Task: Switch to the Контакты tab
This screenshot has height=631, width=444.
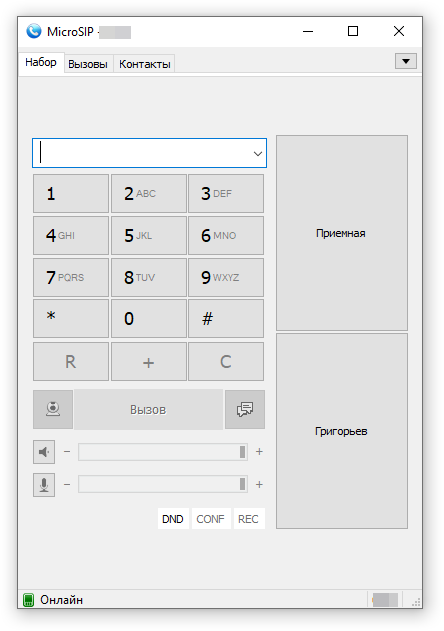Action: coord(145,64)
